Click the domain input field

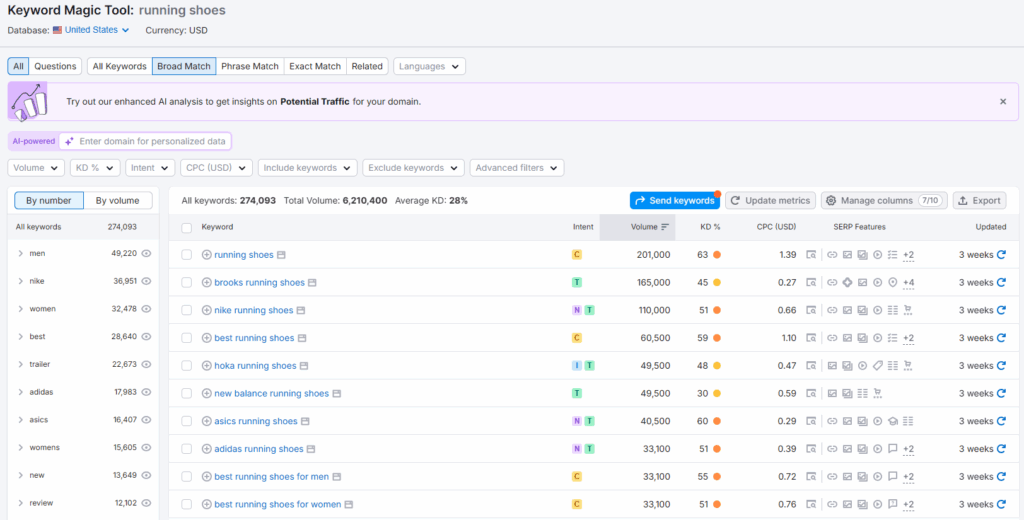[145, 141]
